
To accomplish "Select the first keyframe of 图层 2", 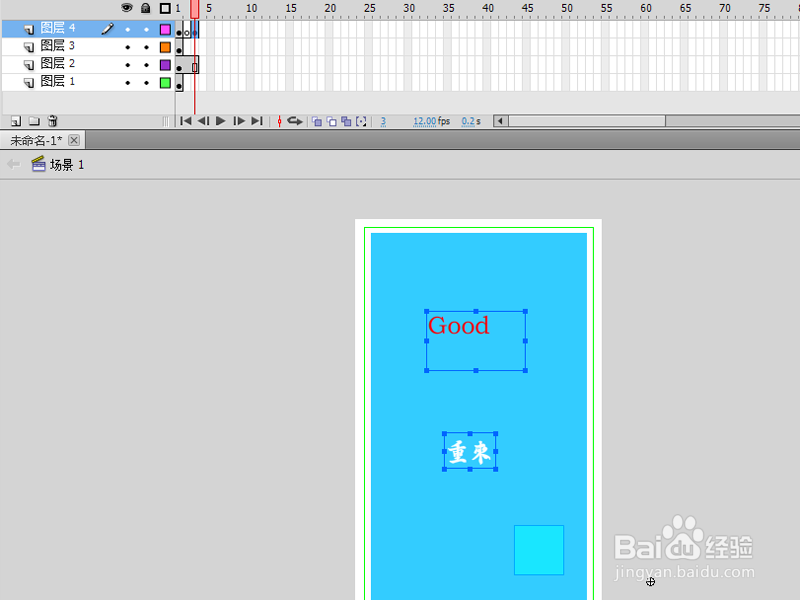I will tap(179, 65).
